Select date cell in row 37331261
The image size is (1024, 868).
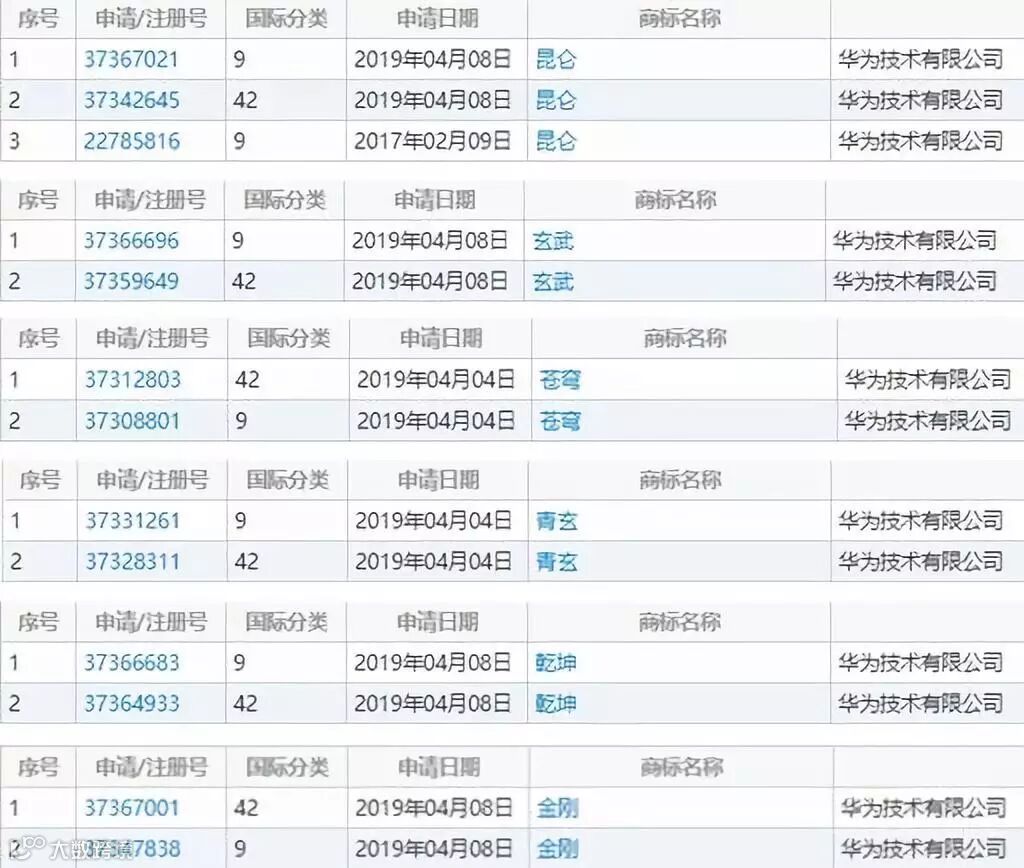[434, 521]
